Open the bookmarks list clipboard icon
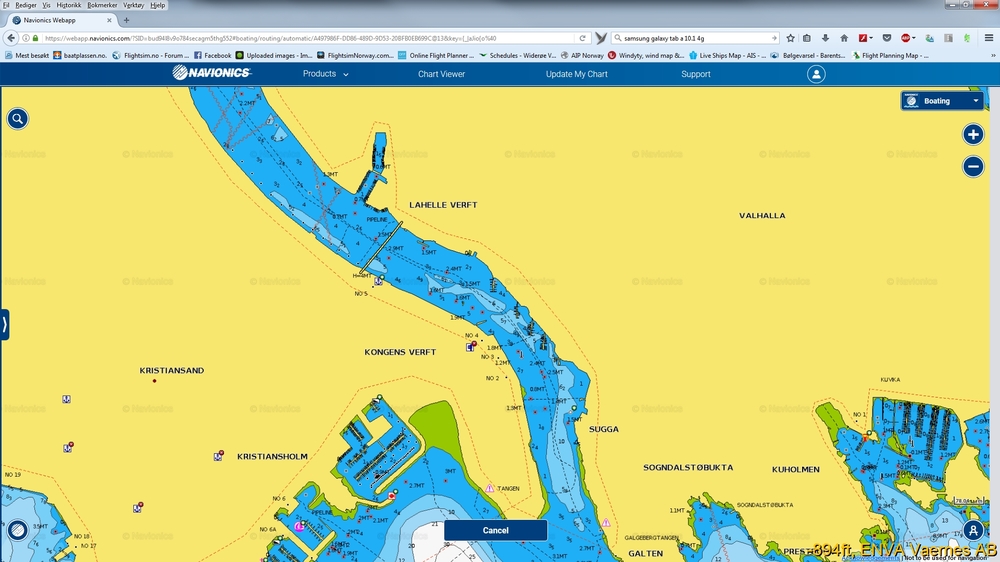The height and width of the screenshot is (562, 1000). pyautogui.click(x=807, y=38)
